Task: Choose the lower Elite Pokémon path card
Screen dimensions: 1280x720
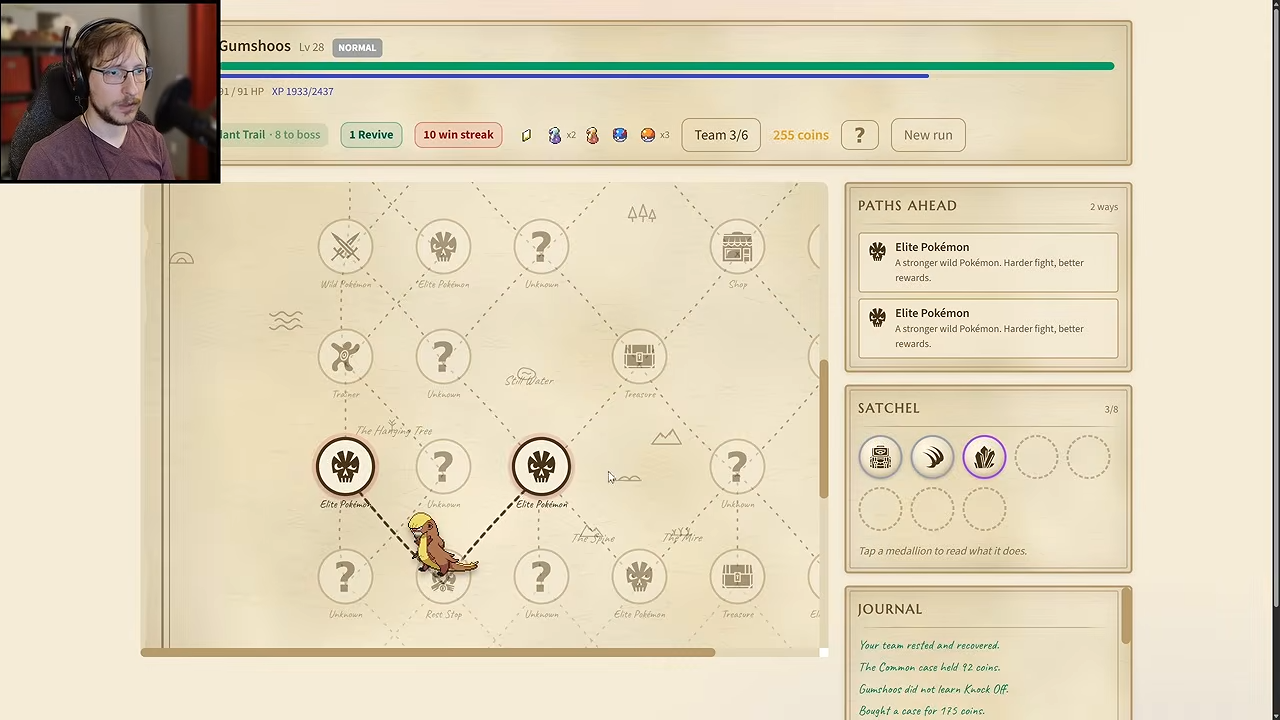Action: coord(988,328)
